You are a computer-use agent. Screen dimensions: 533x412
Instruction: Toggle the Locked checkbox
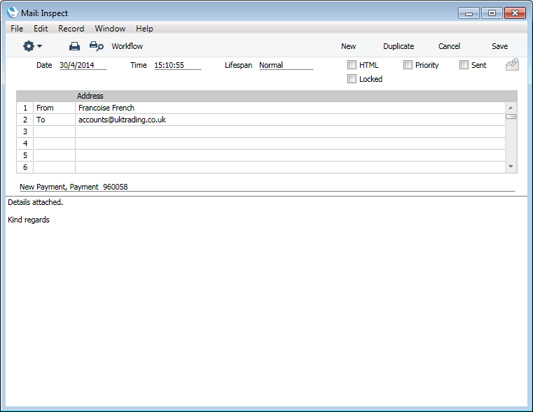click(x=351, y=79)
